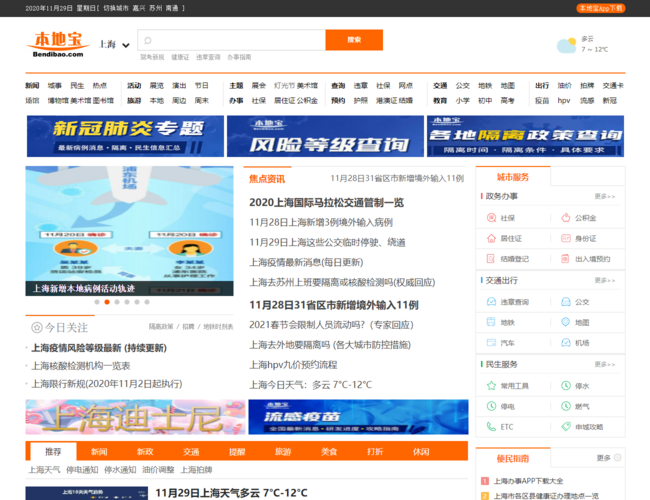Image resolution: width=650 pixels, height=500 pixels.
Task: Click 上海拍牌 under the tab bar
Action: click(x=196, y=470)
